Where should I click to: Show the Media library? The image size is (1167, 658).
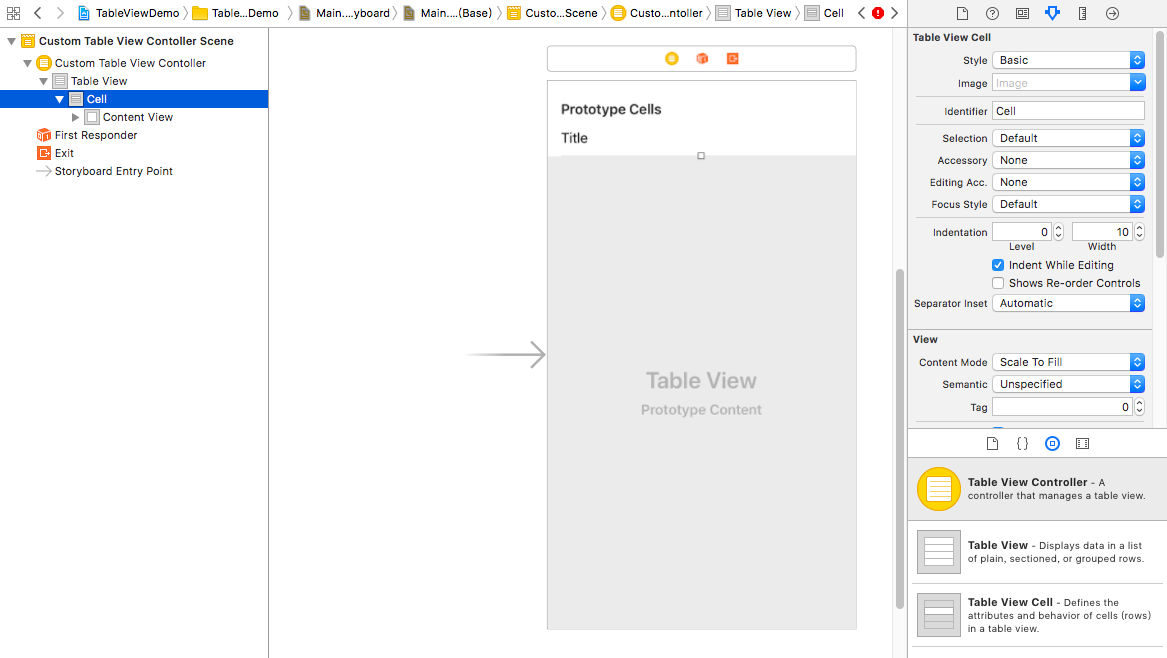[1082, 443]
